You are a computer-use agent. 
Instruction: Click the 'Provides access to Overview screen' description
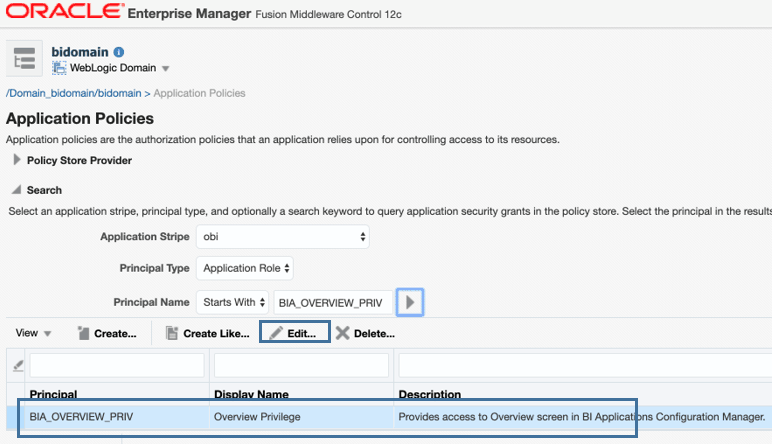click(x=582, y=417)
